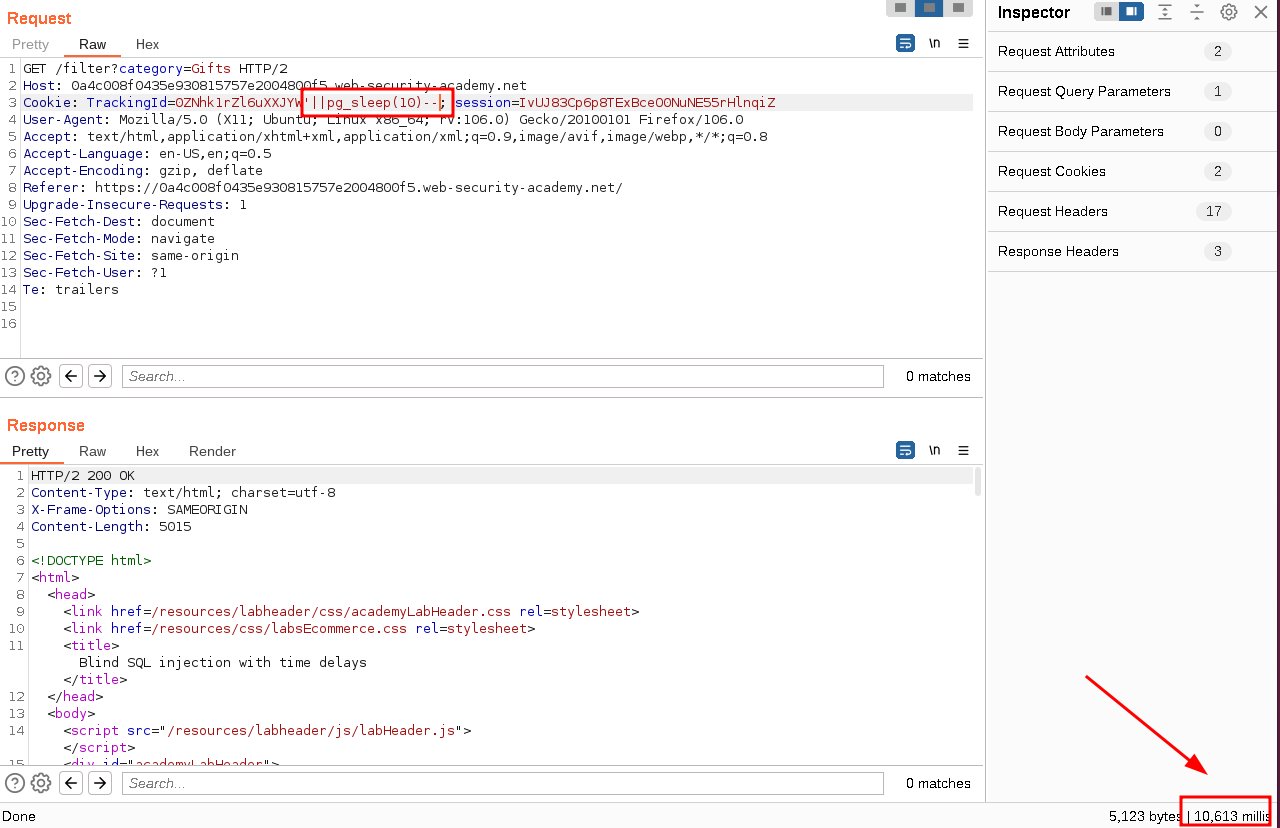Click the Response pane vertical scrollbar
The width and height of the screenshot is (1280, 828).
click(978, 482)
